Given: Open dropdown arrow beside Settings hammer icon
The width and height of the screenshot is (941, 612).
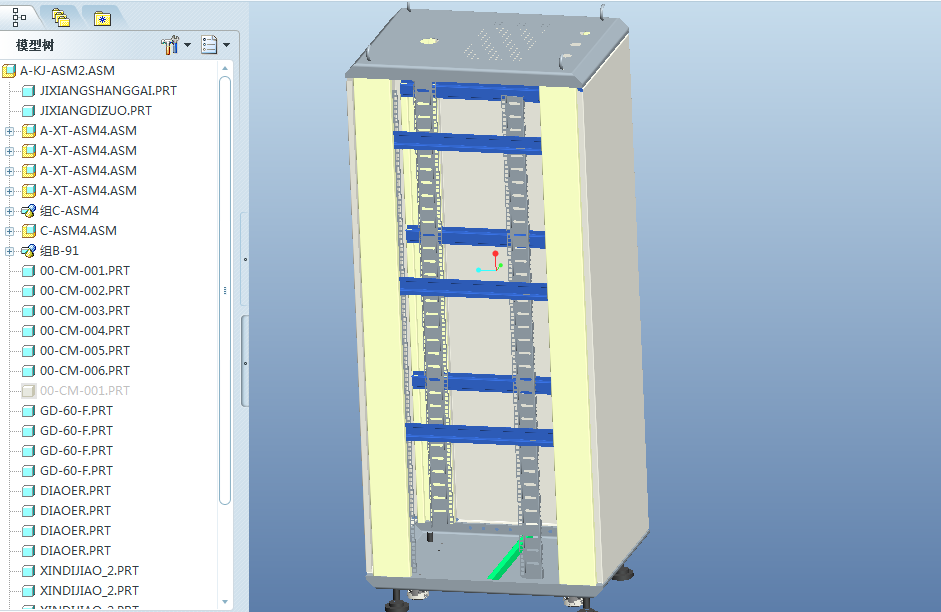Looking at the screenshot, I should click(x=187, y=44).
